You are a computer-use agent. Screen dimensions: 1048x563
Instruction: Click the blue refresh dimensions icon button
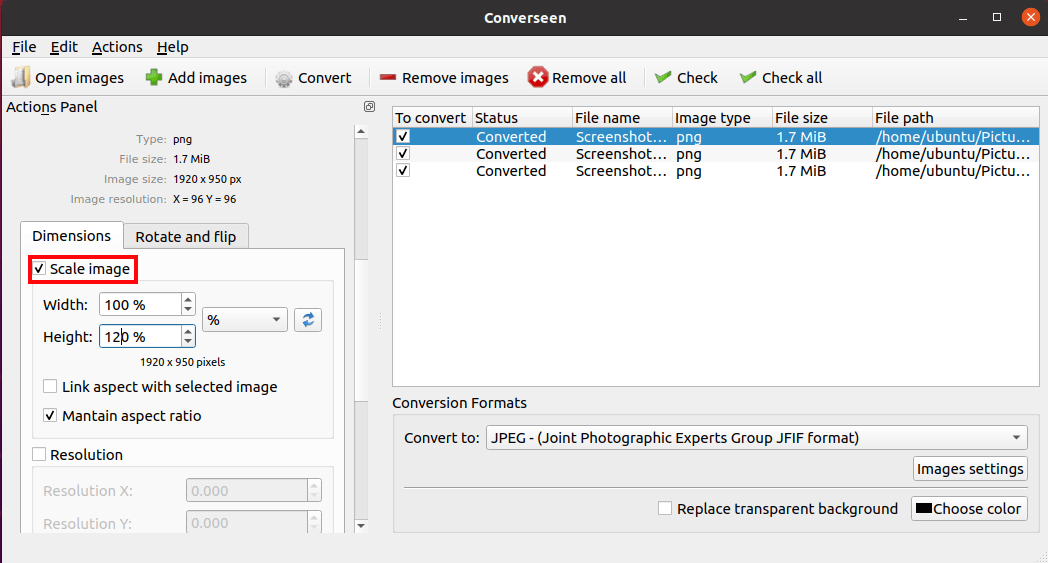pyautogui.click(x=307, y=320)
